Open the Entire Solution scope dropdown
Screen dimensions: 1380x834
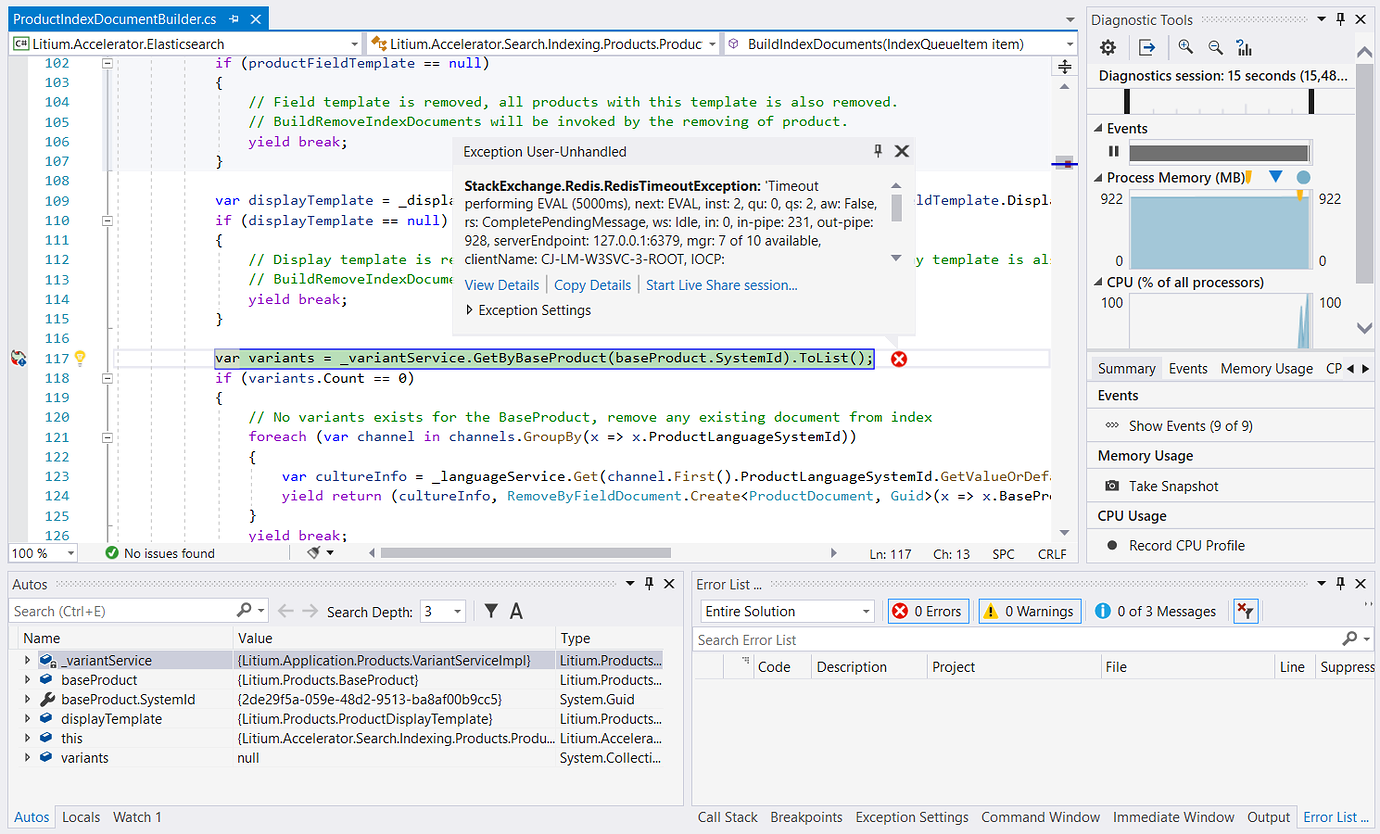point(786,611)
